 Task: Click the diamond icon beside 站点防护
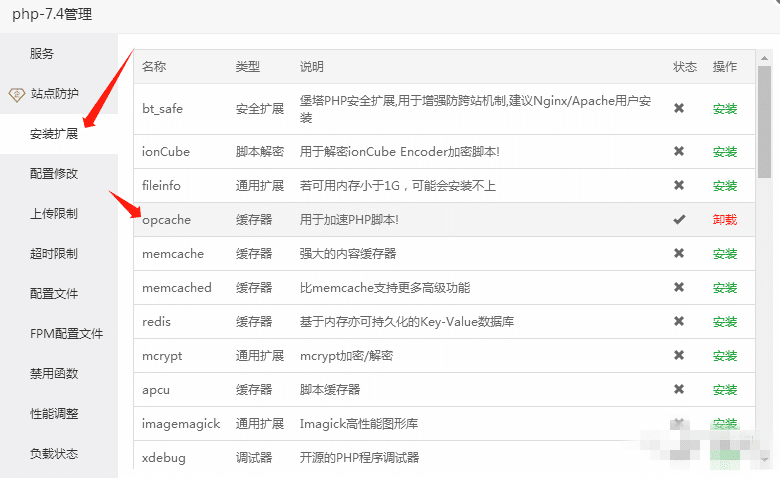[x=17, y=94]
